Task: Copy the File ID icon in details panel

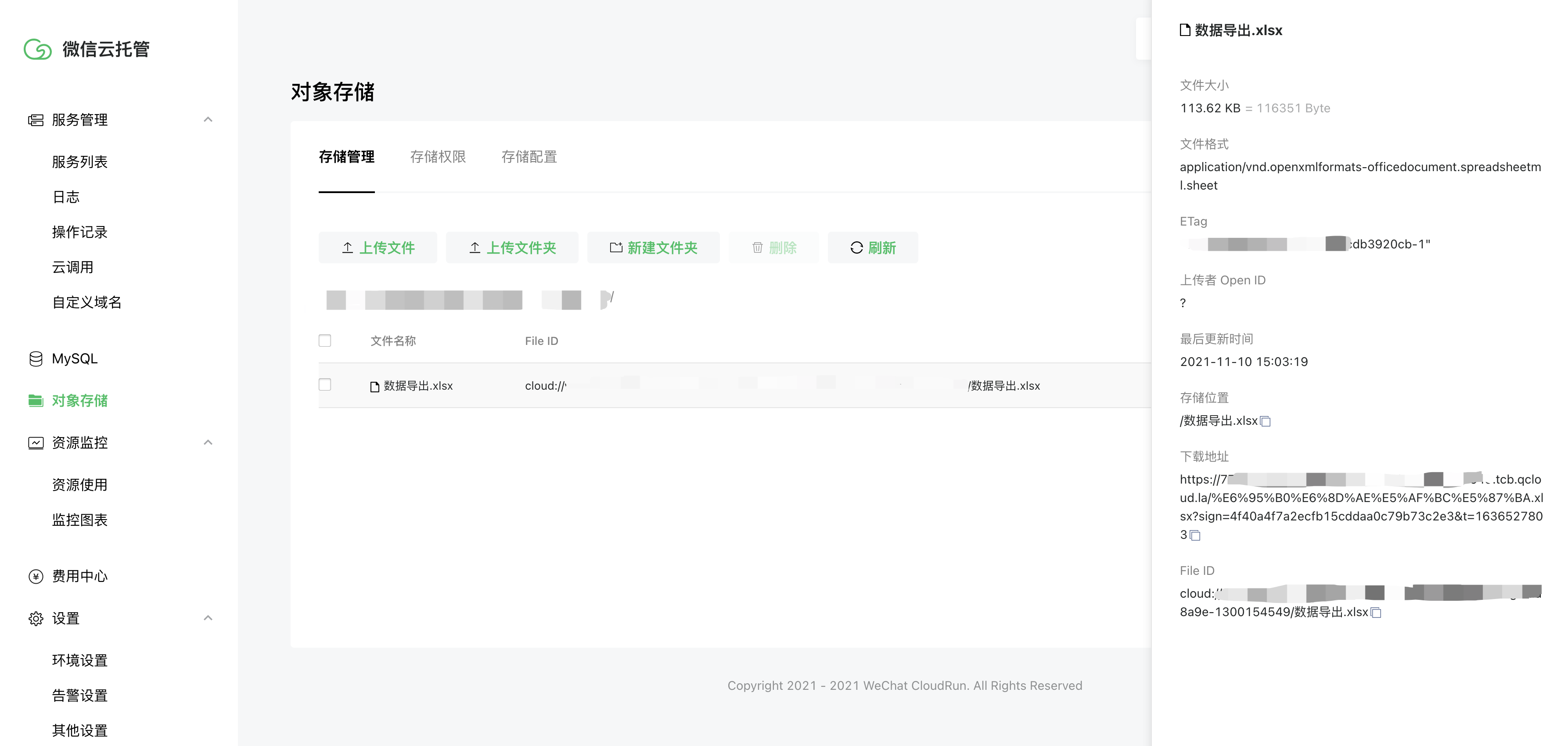Action: click(1376, 613)
